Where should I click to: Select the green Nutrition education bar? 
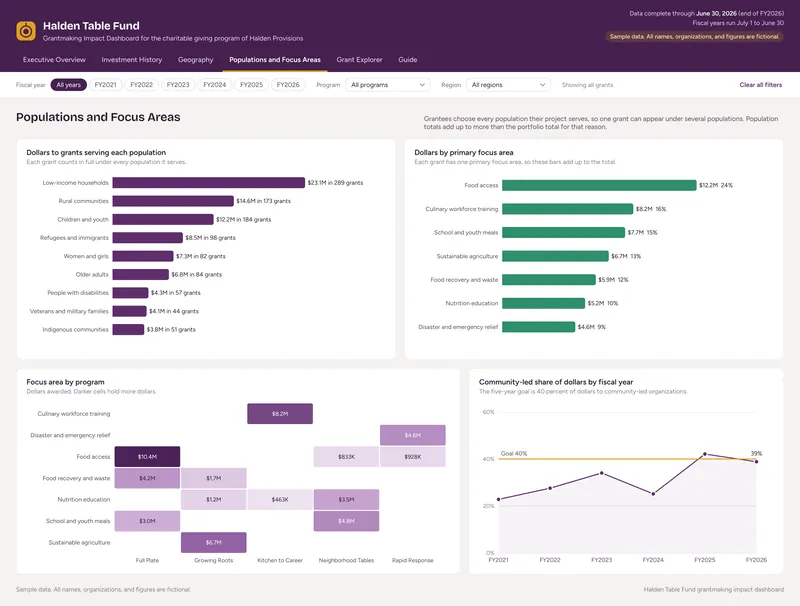point(543,303)
